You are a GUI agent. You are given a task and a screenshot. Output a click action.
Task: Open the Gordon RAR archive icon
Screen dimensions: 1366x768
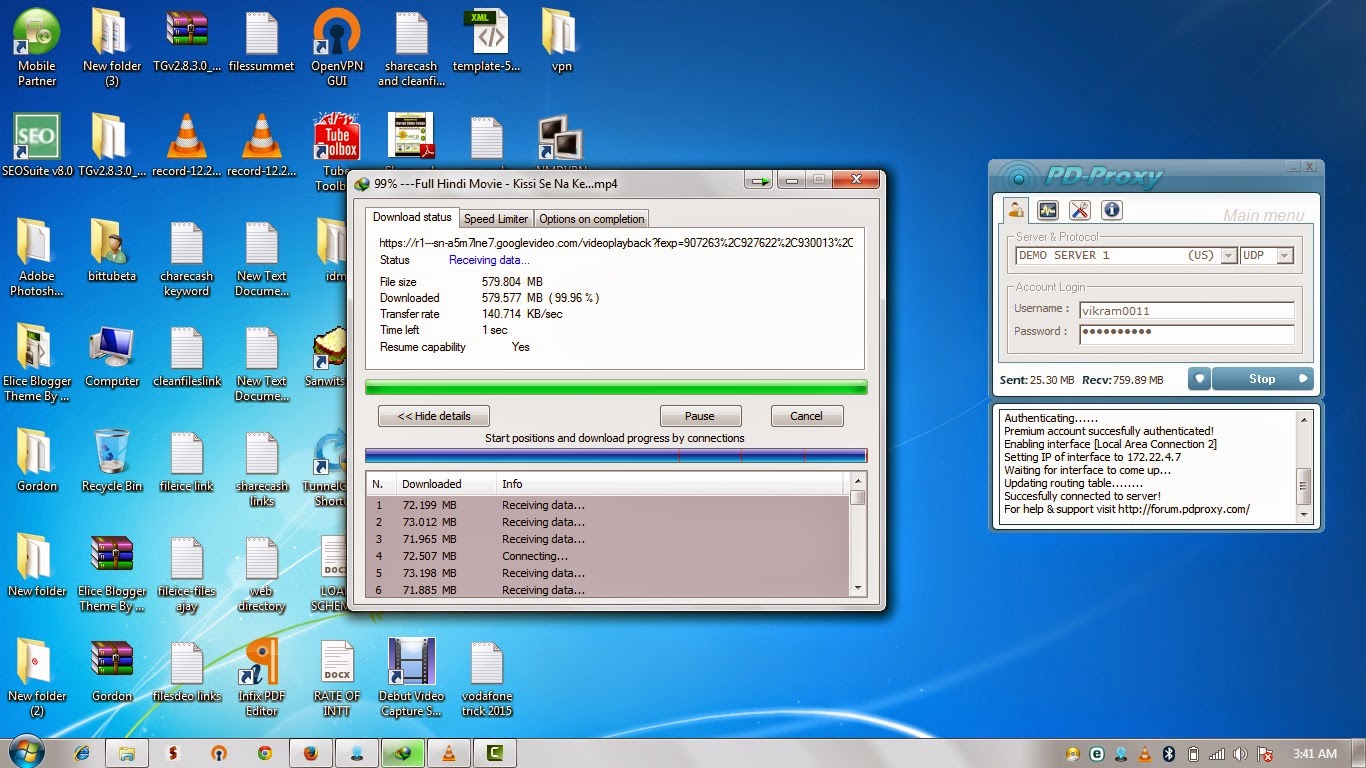[112, 671]
